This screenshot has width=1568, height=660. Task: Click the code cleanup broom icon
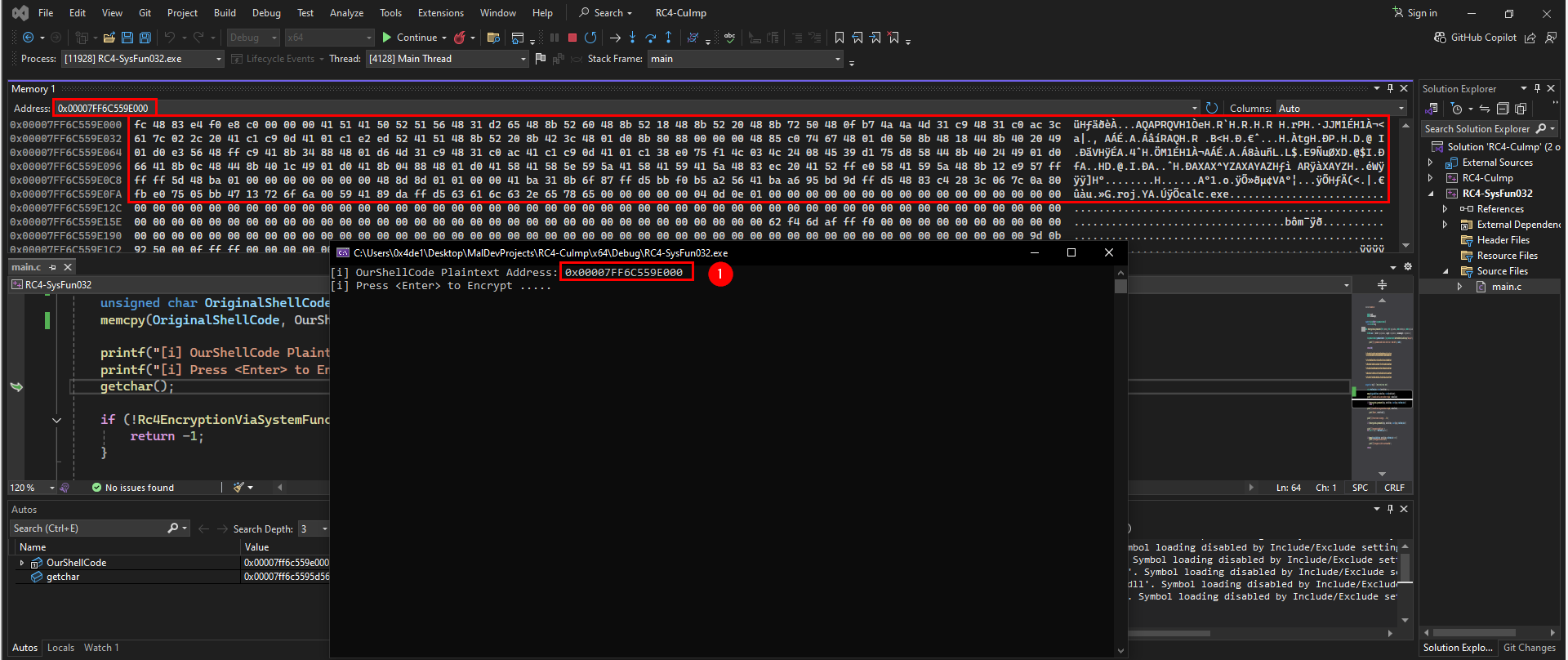238,488
